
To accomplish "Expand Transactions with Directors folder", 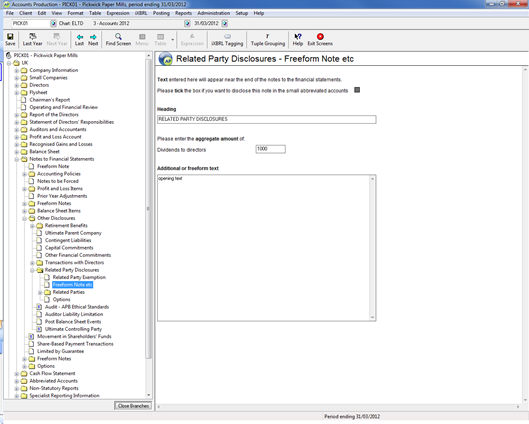I will 32,262.
